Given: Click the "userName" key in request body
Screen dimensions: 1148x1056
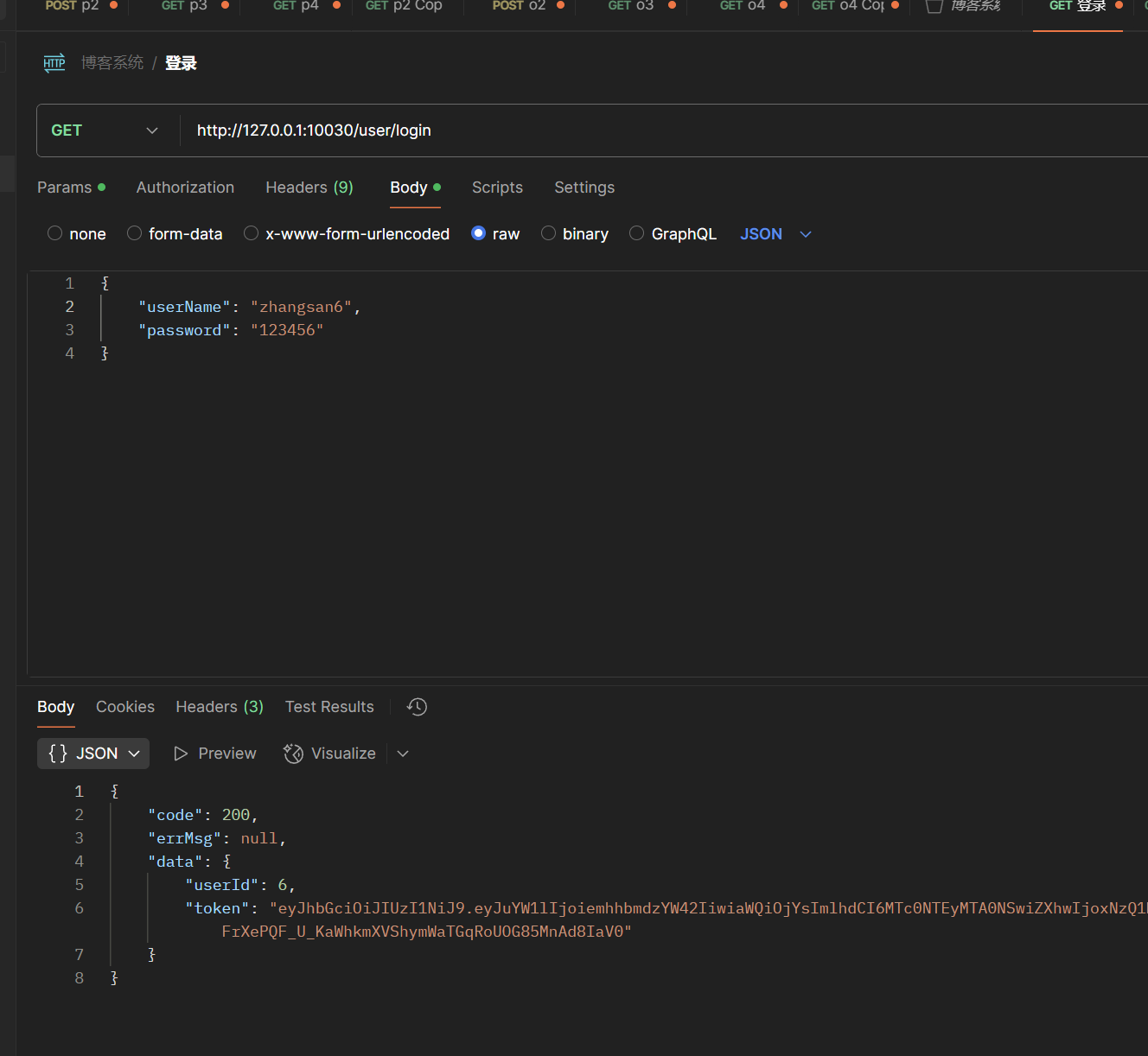Looking at the screenshot, I should click(x=184, y=307).
